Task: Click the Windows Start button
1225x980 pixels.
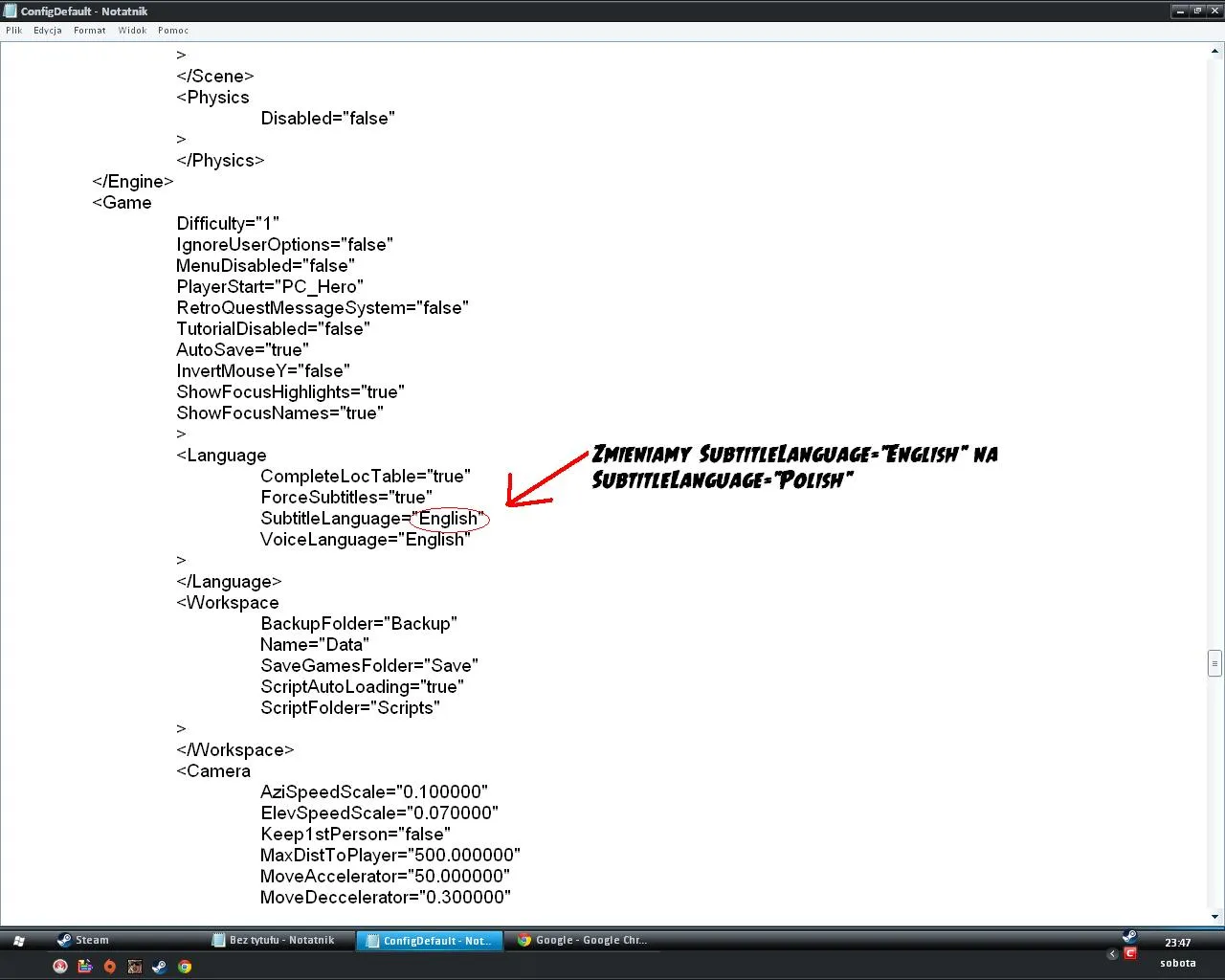Action: click(19, 941)
